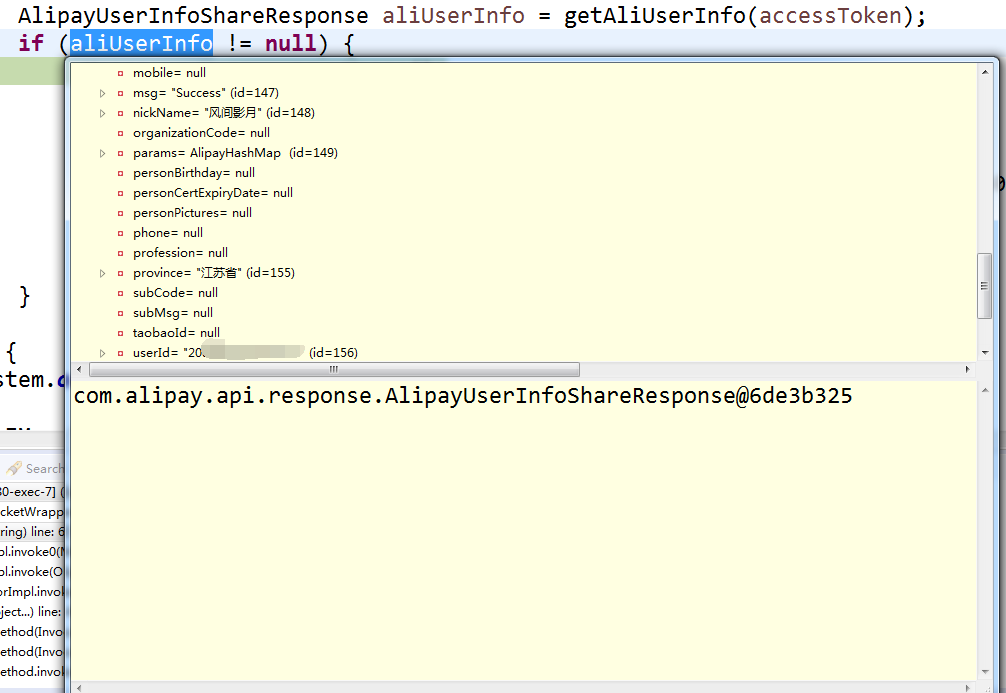Viewport: 1006px width, 693px height.
Task: Select the personCertExpiryDate= null row
Action: coord(212,193)
